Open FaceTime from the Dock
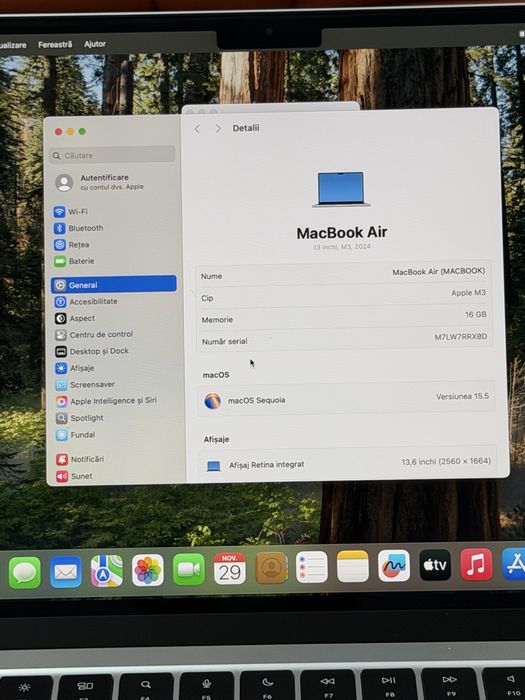 click(x=189, y=569)
